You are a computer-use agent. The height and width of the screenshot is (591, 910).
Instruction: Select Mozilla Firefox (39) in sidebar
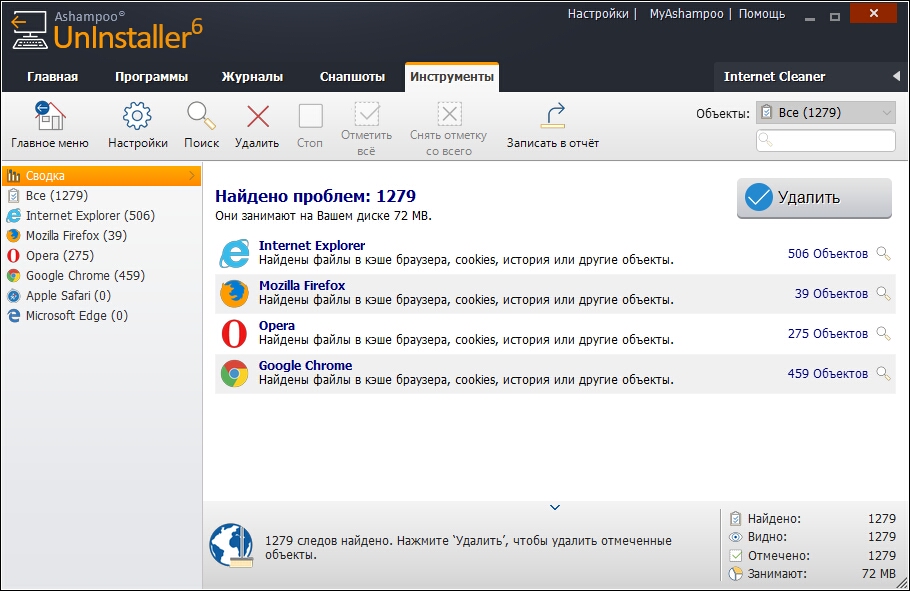click(x=76, y=236)
